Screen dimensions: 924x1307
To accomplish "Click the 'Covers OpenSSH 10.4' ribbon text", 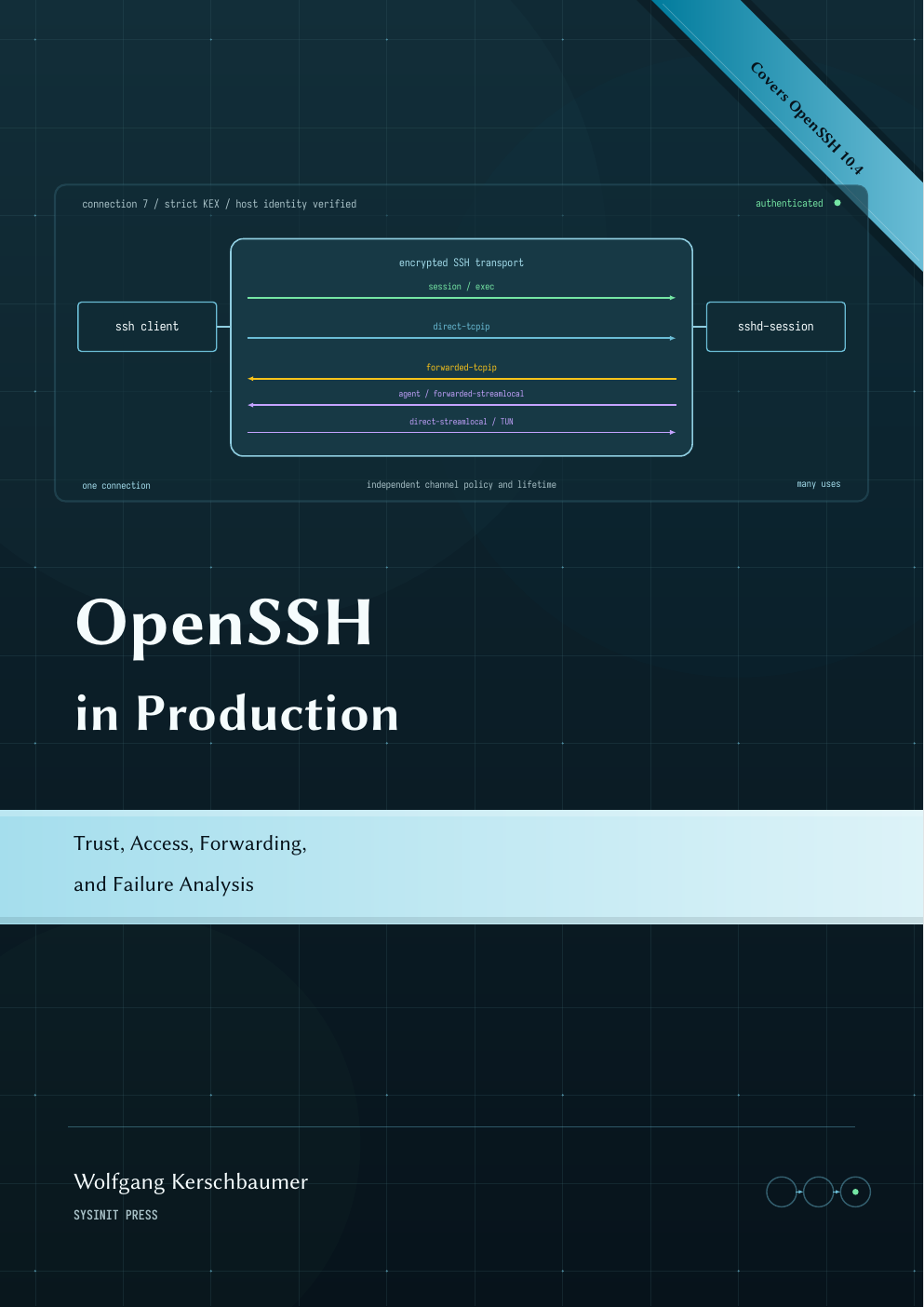I will click(x=807, y=118).
